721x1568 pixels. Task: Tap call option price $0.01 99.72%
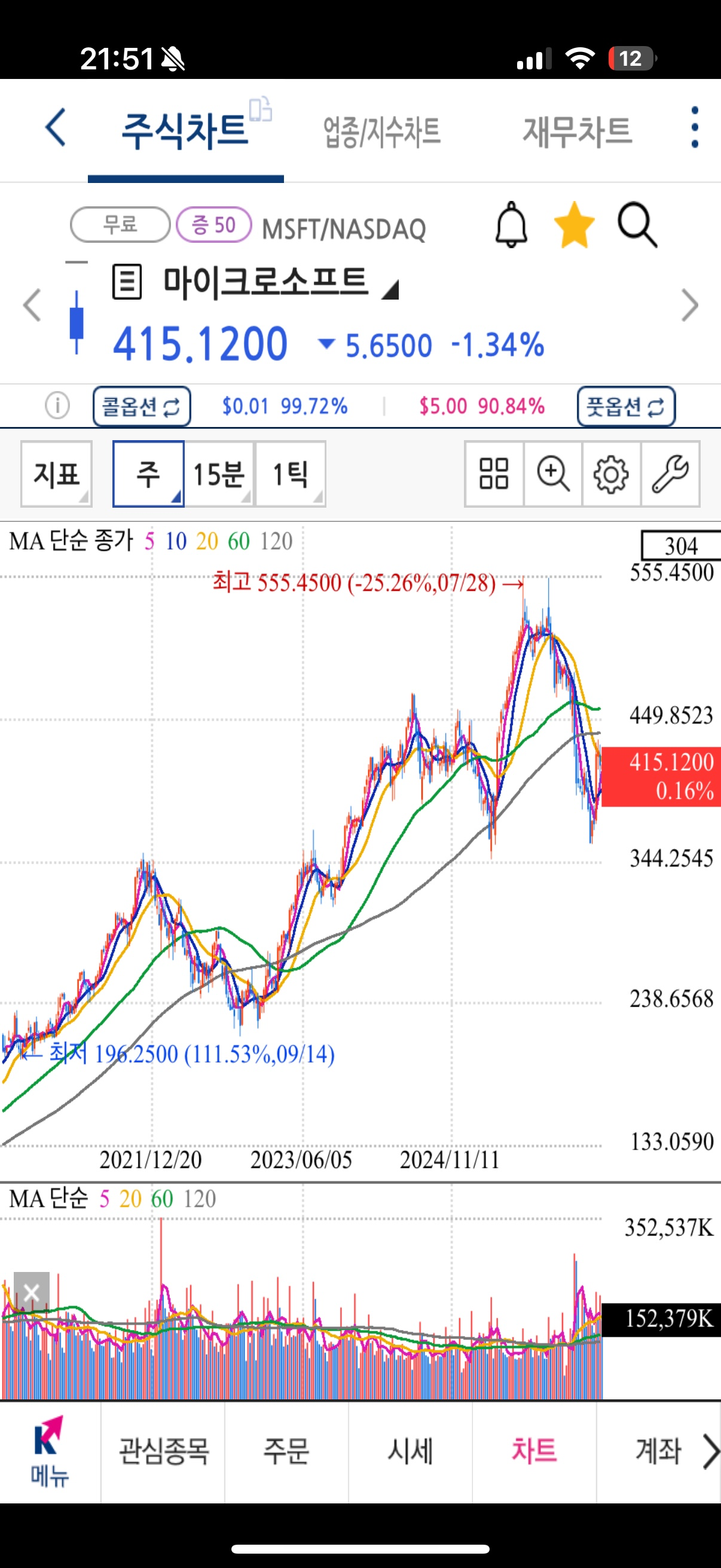click(x=284, y=405)
